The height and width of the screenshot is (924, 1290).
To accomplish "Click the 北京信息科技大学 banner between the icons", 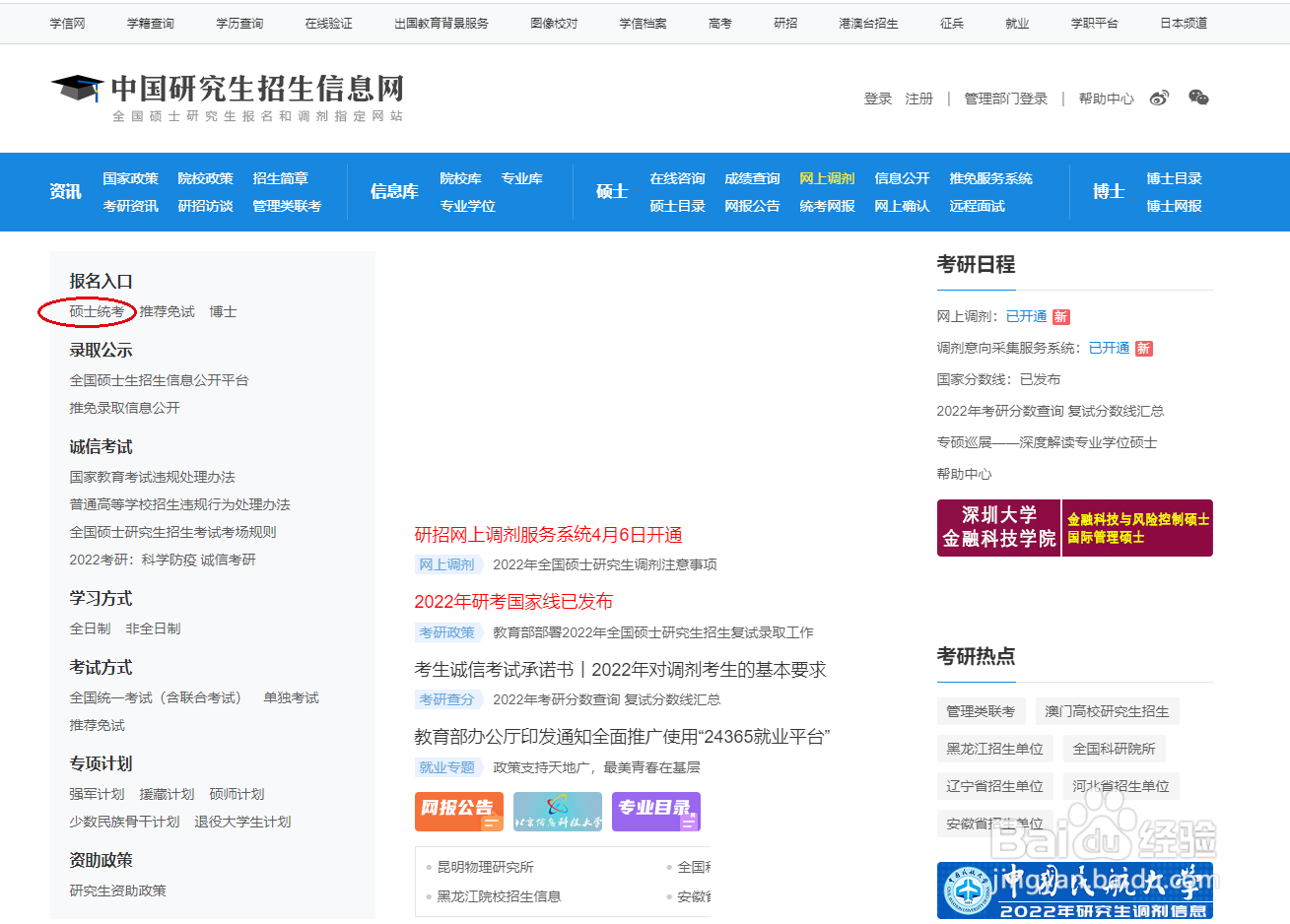I will [557, 811].
